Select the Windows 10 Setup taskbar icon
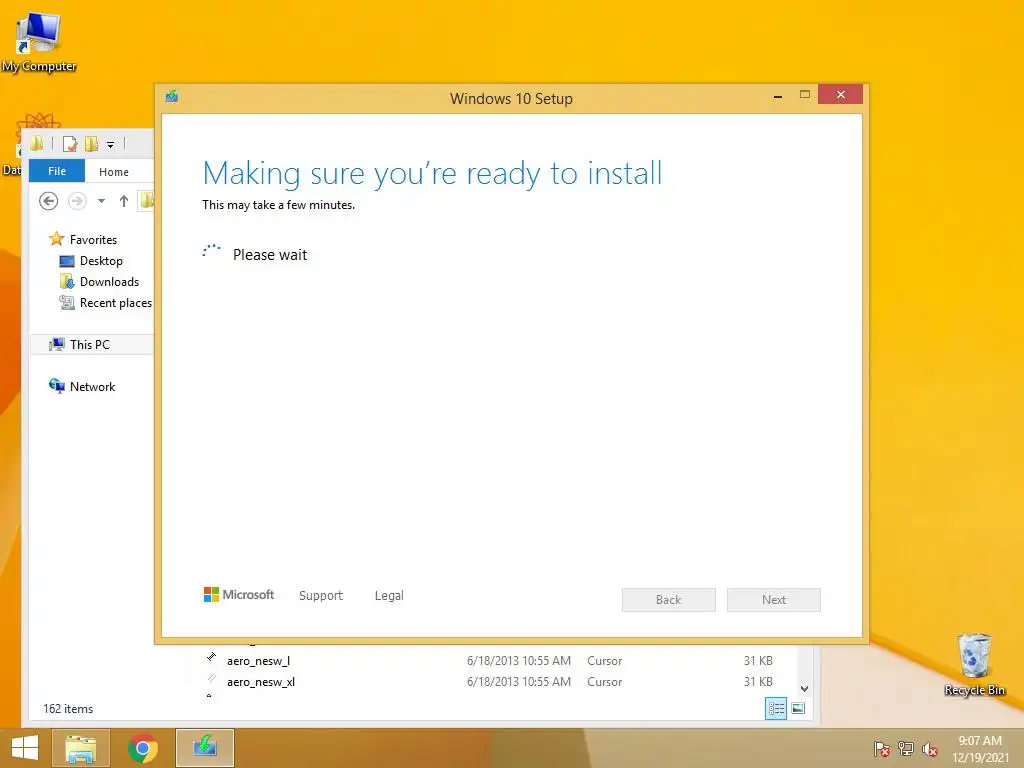This screenshot has height=768, width=1024. [x=204, y=748]
